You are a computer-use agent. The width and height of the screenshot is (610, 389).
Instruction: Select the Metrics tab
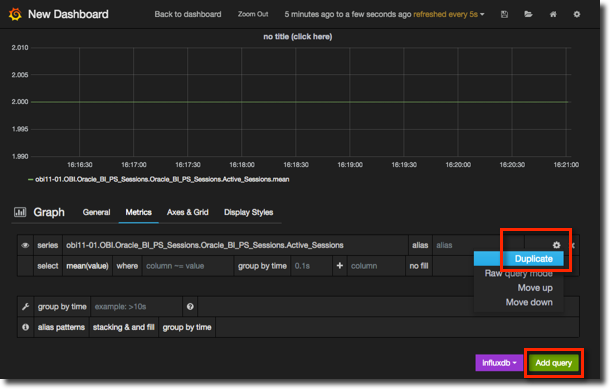138,212
